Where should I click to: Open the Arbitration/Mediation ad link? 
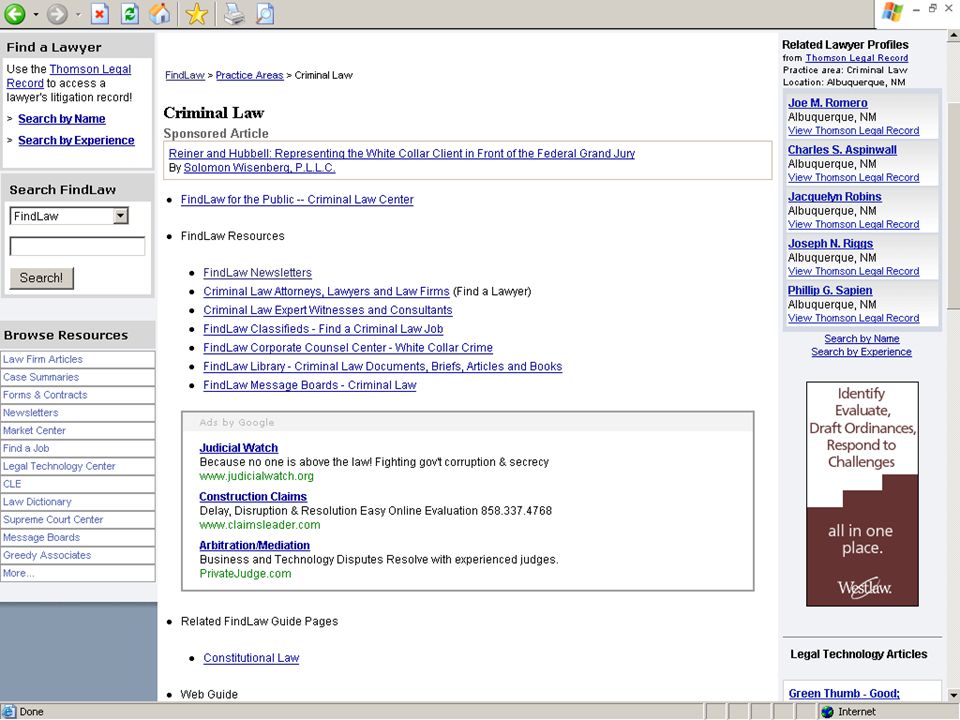point(255,545)
